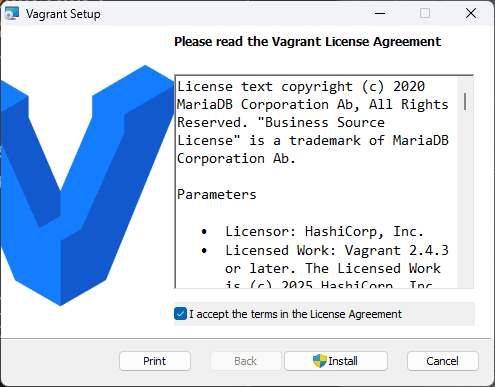This screenshot has height=387, width=495.
Task: Click the "Please read the Vagrant License Agreement" heading
Action: (x=308, y=42)
